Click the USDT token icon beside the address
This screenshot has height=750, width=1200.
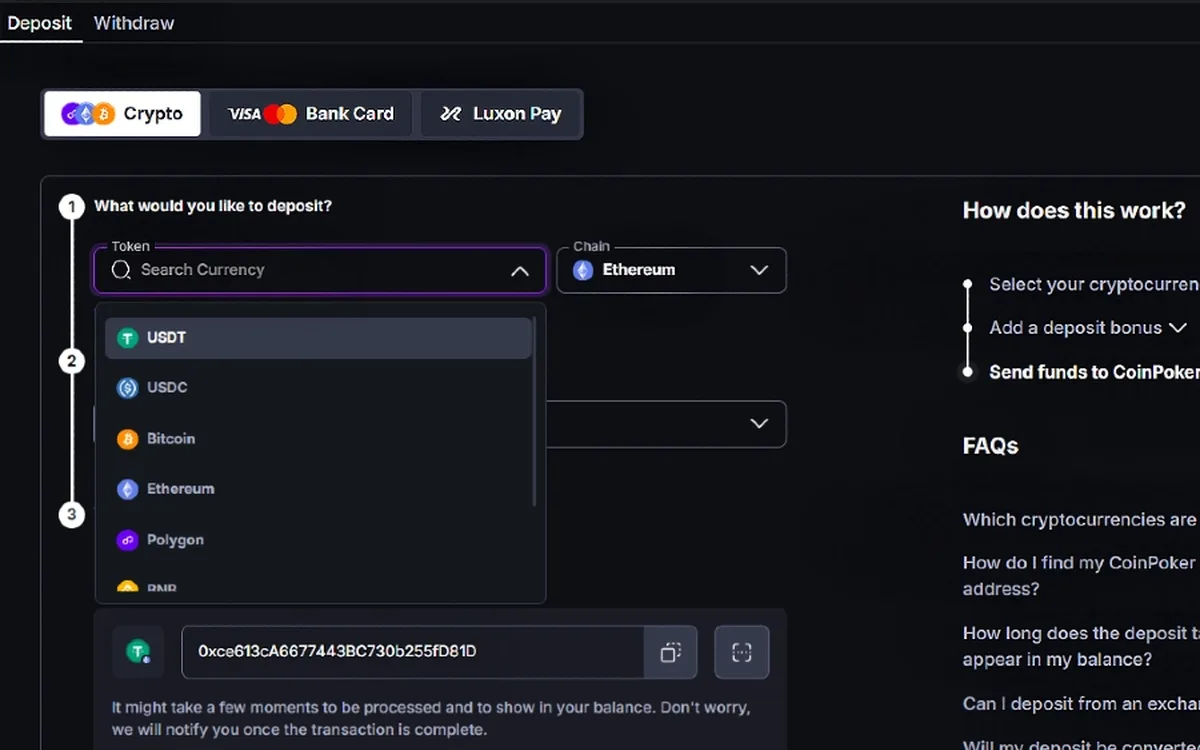pyautogui.click(x=138, y=652)
